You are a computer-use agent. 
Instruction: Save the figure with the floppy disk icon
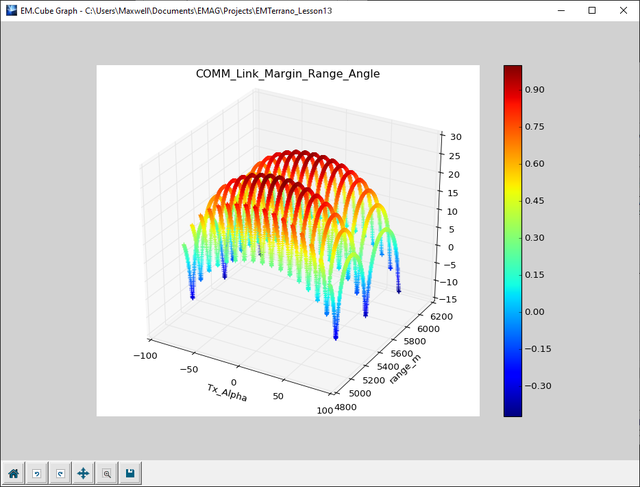(130, 474)
